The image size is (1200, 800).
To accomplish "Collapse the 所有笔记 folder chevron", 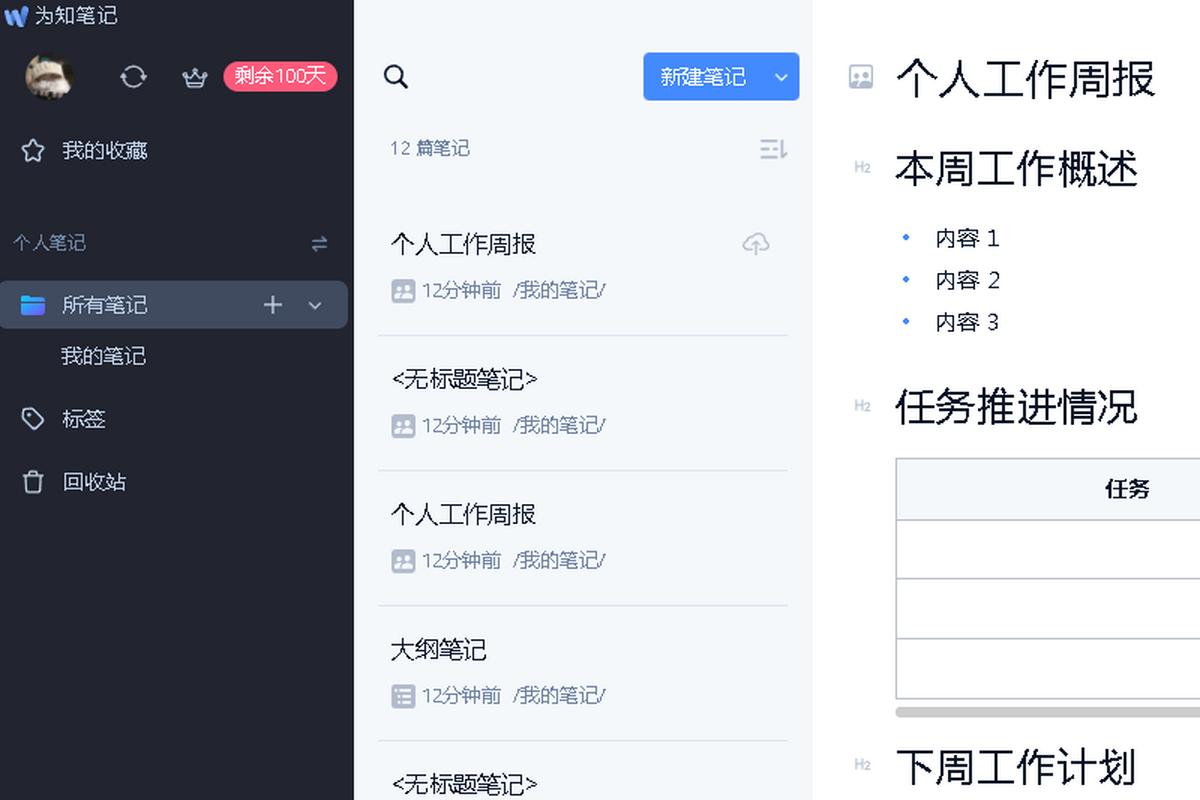I will pyautogui.click(x=315, y=305).
